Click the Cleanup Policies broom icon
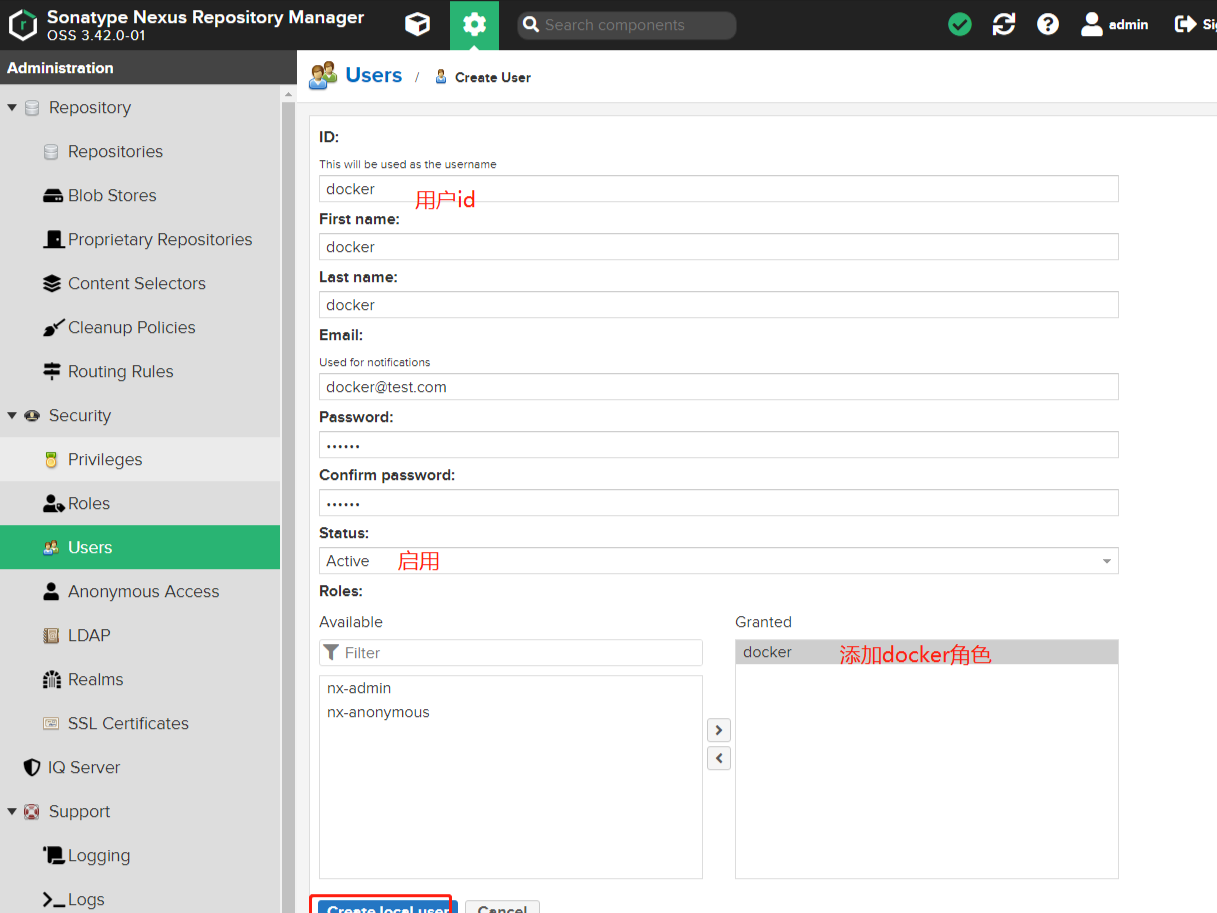The width and height of the screenshot is (1217, 913). 53,328
